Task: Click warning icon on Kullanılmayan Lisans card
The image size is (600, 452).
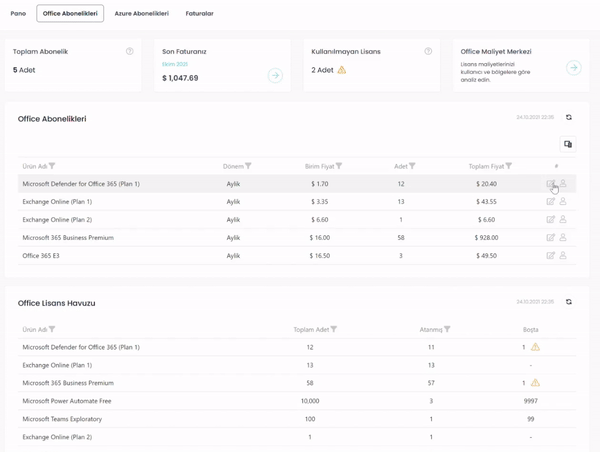Action: (x=342, y=70)
